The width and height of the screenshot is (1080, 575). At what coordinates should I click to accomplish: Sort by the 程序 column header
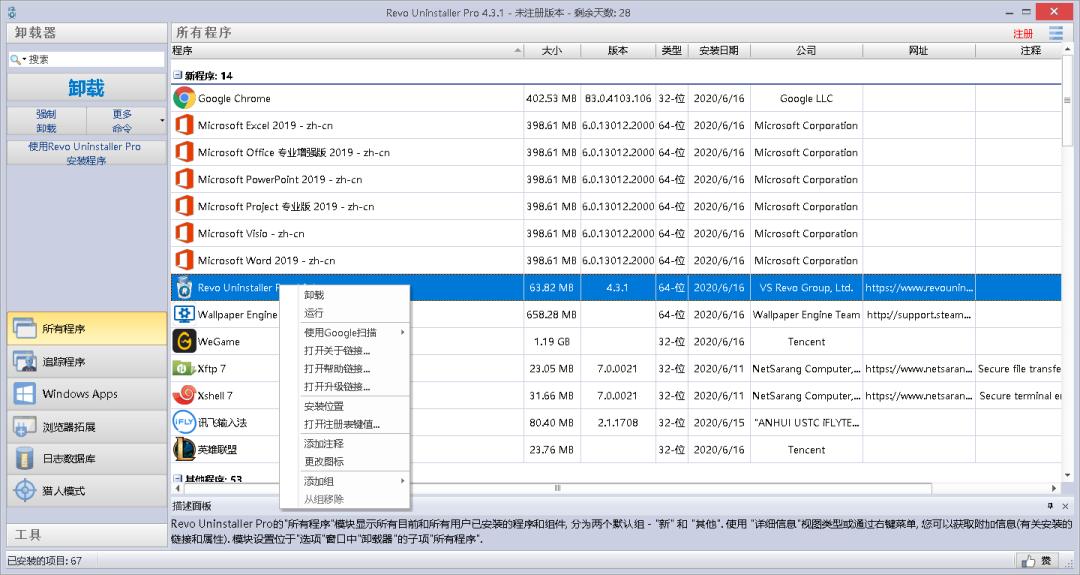click(x=347, y=50)
